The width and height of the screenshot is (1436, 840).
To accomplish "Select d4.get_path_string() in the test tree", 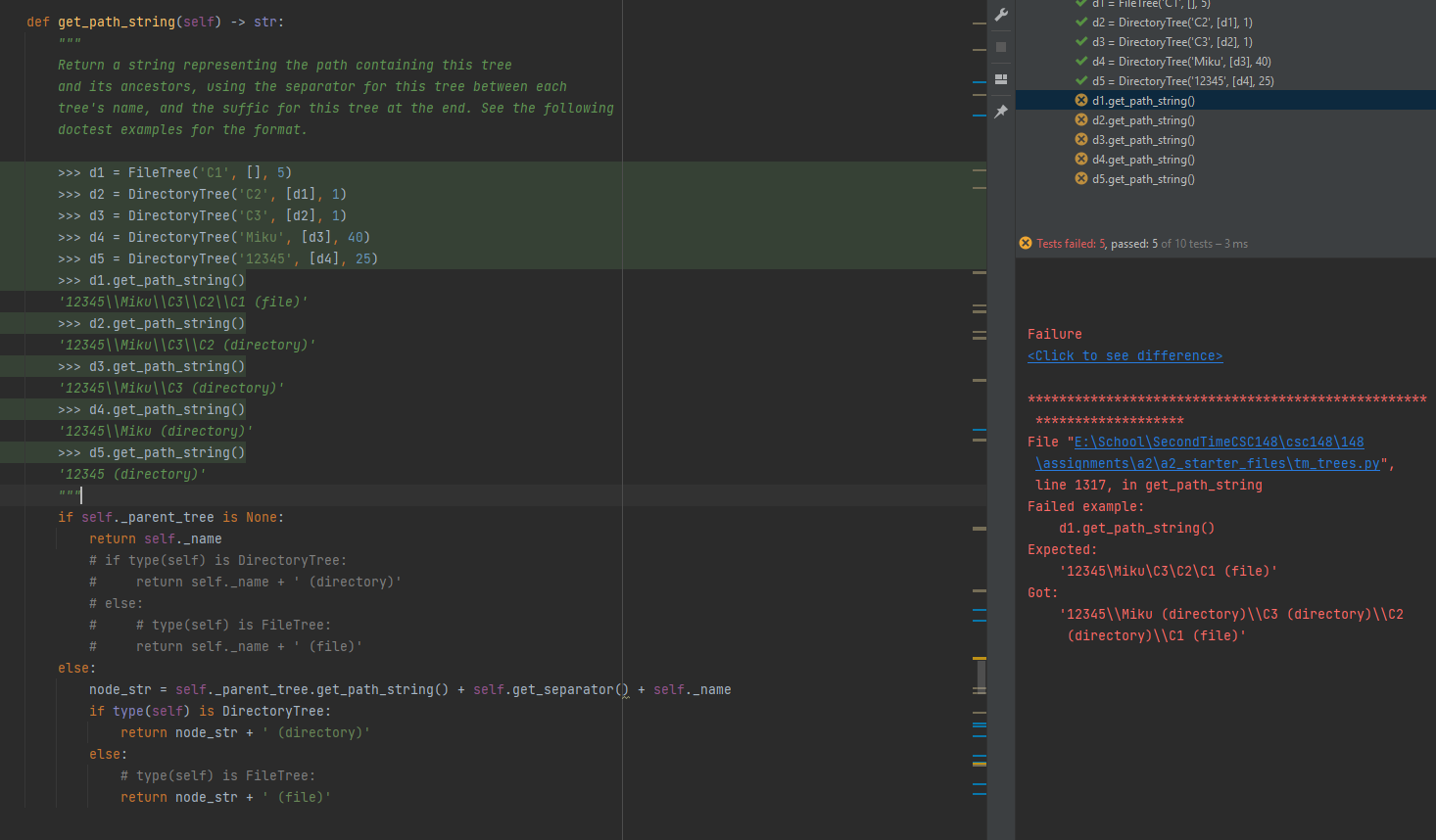I will click(1142, 159).
